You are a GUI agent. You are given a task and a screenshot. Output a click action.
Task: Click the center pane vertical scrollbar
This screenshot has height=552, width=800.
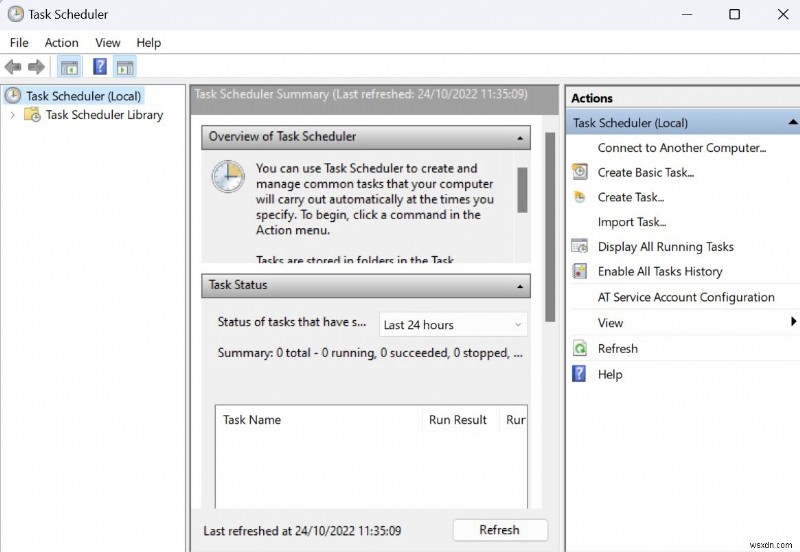(x=549, y=227)
